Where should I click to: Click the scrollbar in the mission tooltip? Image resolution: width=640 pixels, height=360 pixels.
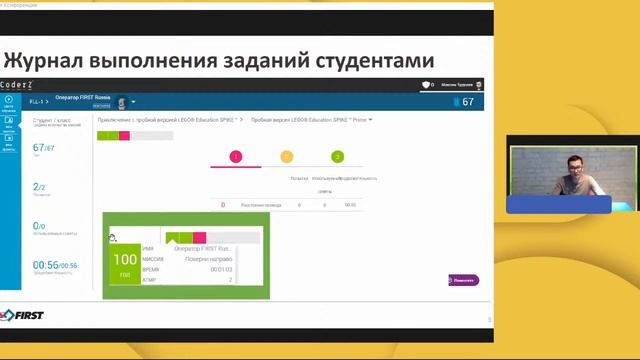coord(237,264)
